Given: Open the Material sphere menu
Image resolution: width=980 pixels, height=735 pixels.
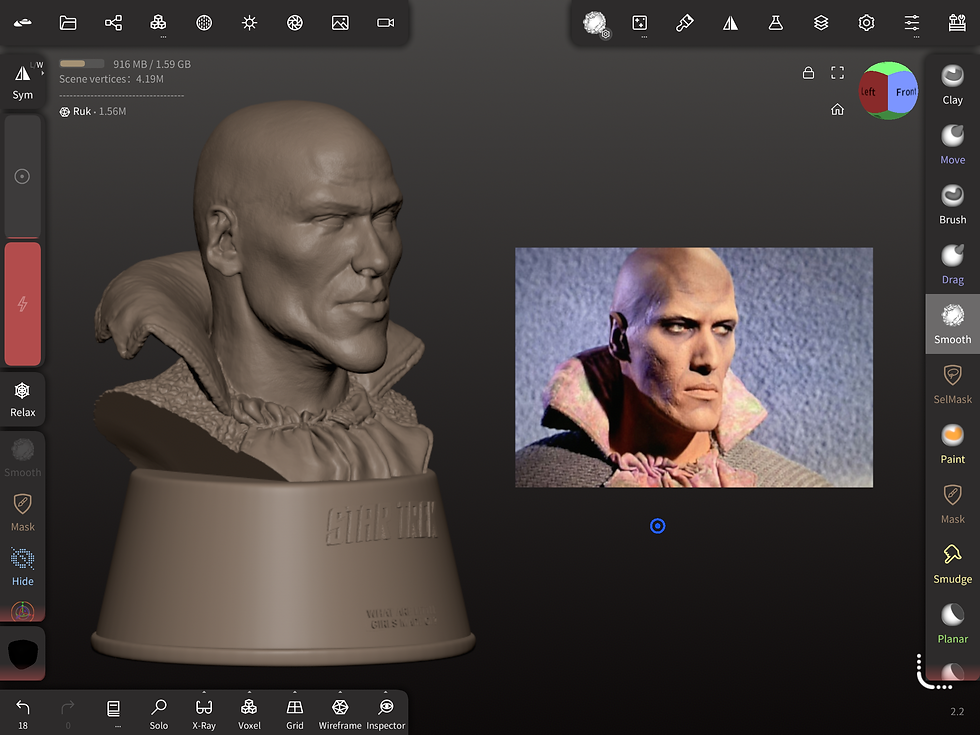Looking at the screenshot, I should (x=204, y=23).
